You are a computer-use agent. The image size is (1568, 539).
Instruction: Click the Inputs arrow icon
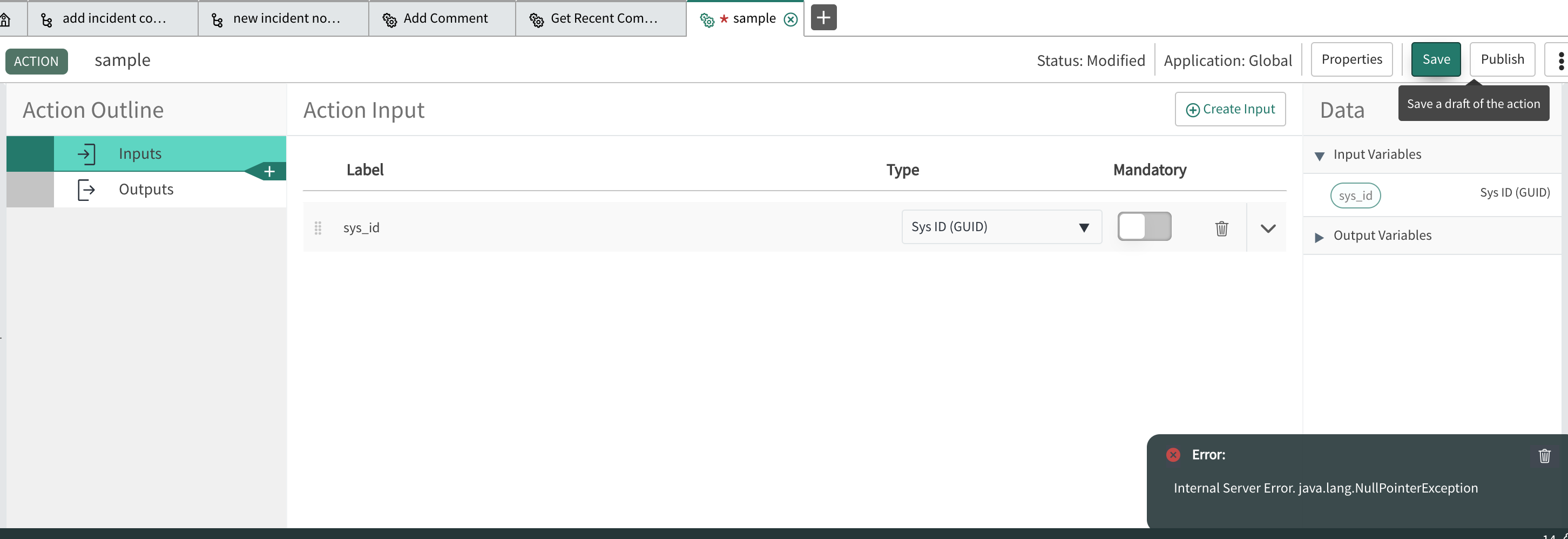click(86, 154)
